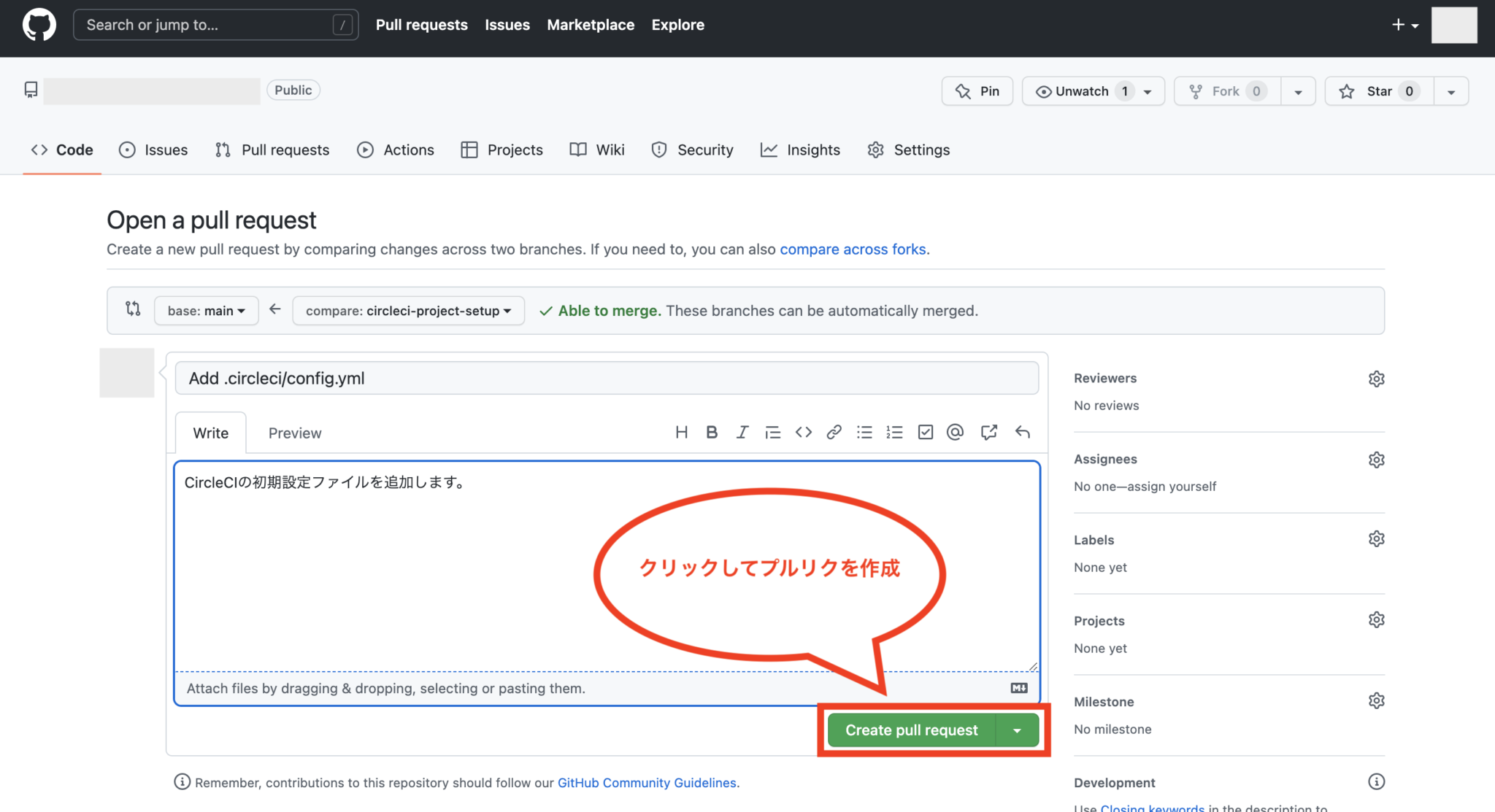Apply bold formatting in the editor toolbar
This screenshot has width=1495, height=812.
(x=712, y=432)
